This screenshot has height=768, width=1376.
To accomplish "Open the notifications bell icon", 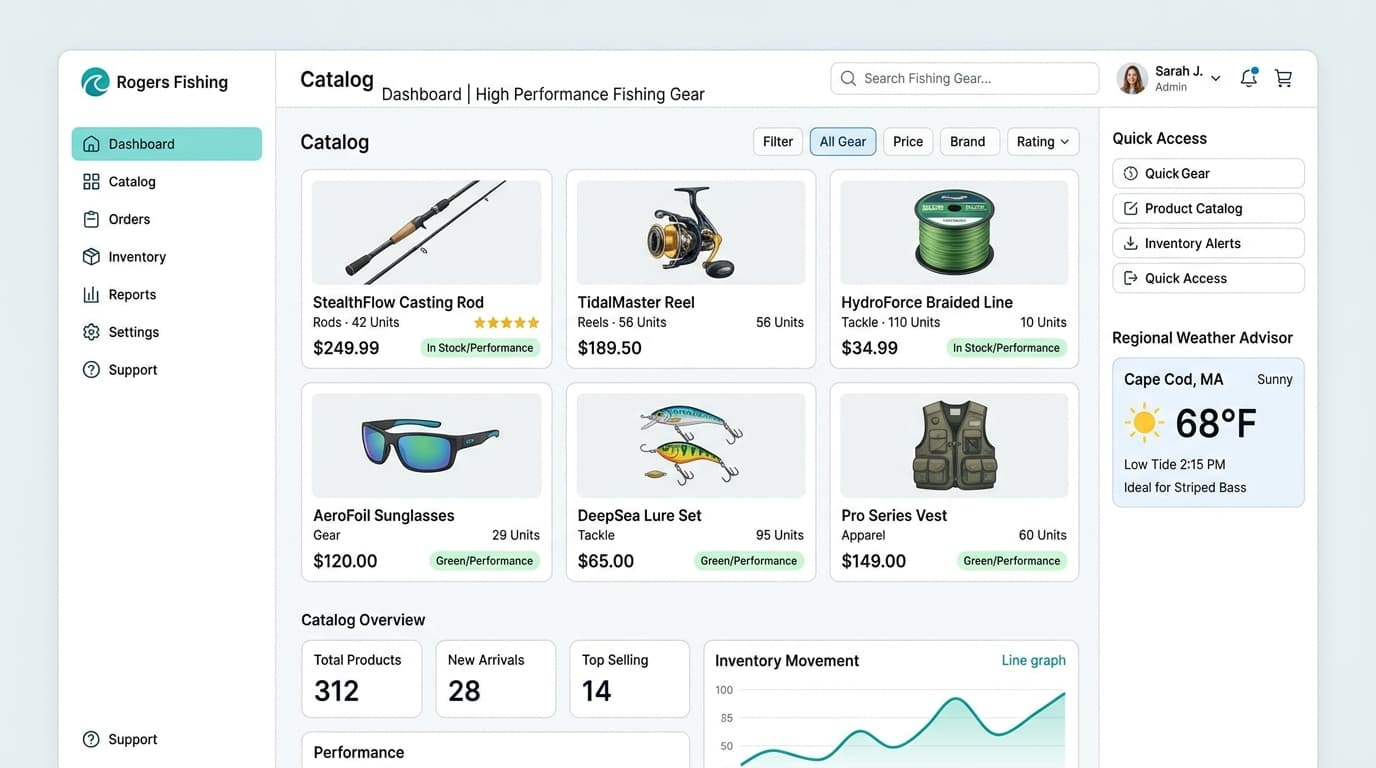I will click(1248, 78).
